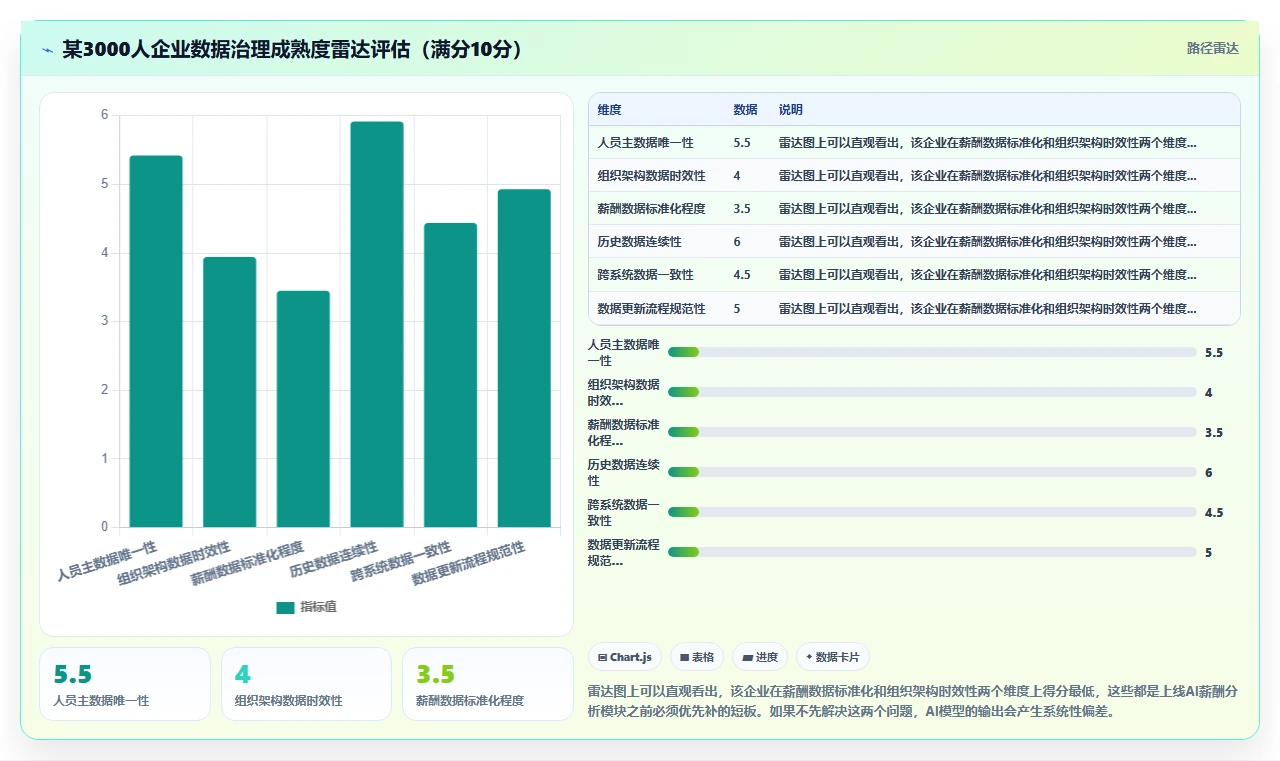Image resolution: width=1280 pixels, height=761 pixels.
Task: Open the 3.5 薪酬数据标准化程度 card
Action: click(x=487, y=684)
